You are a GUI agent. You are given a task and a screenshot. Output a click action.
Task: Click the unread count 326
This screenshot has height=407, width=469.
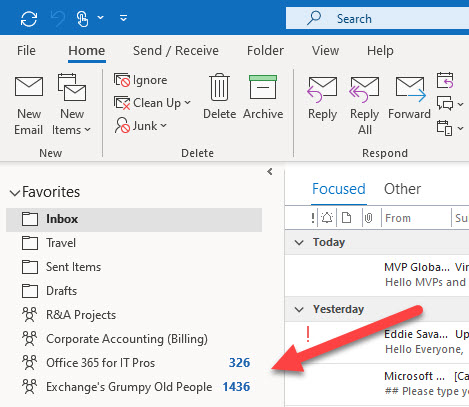coord(239,363)
